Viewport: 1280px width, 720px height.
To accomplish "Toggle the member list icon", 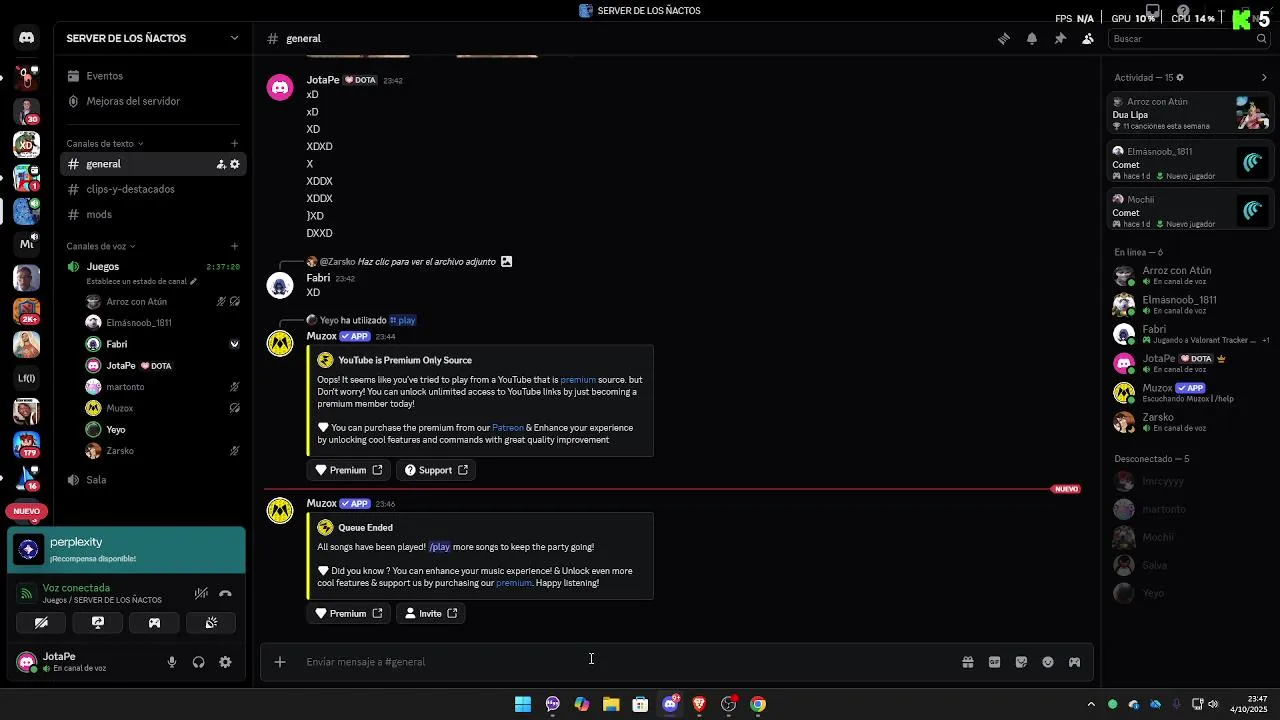I will pos(1088,39).
